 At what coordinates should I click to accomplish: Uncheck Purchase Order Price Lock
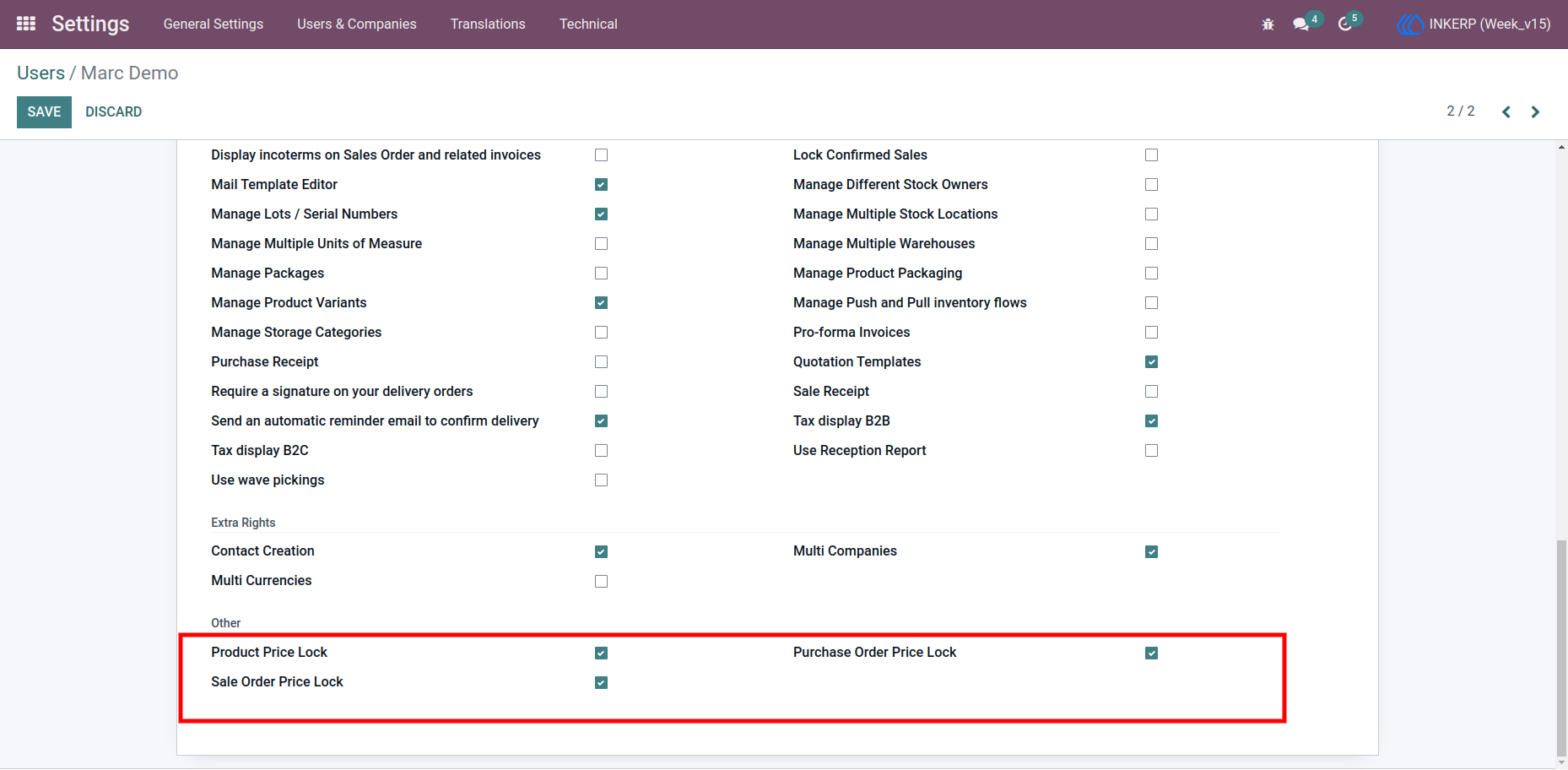pos(1151,653)
